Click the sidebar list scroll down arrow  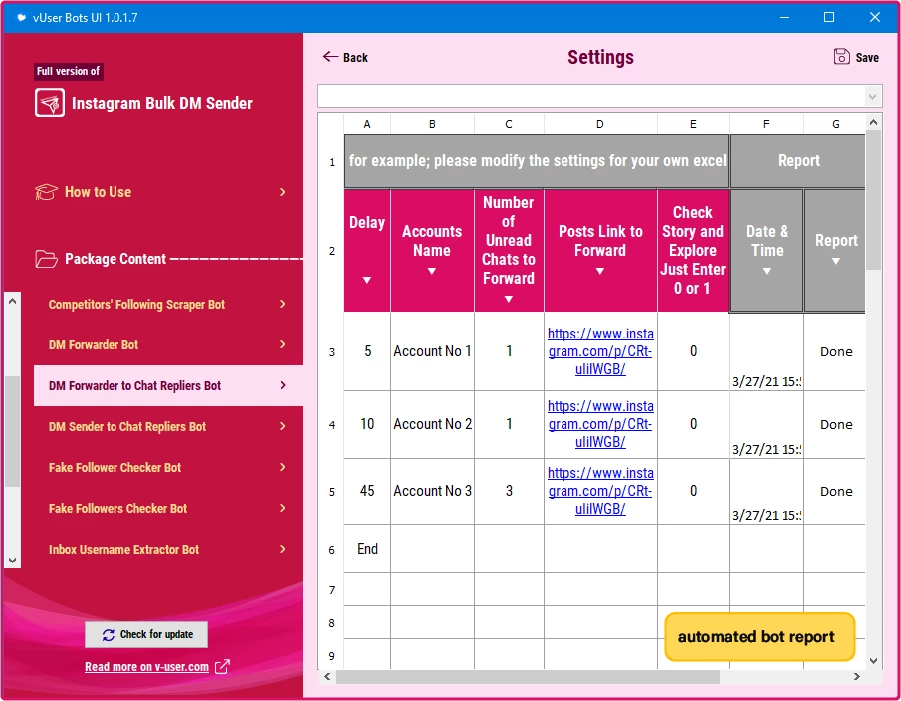click(x=13, y=560)
